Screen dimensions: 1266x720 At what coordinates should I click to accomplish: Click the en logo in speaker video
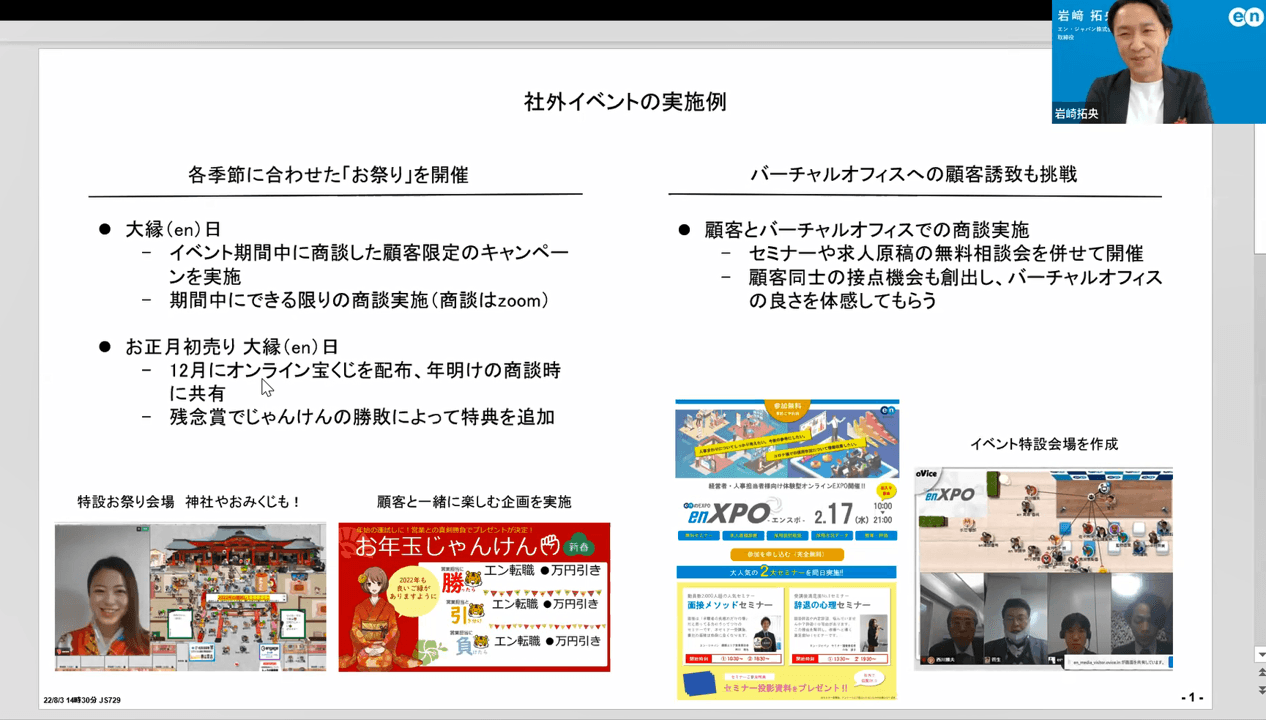click(1246, 17)
